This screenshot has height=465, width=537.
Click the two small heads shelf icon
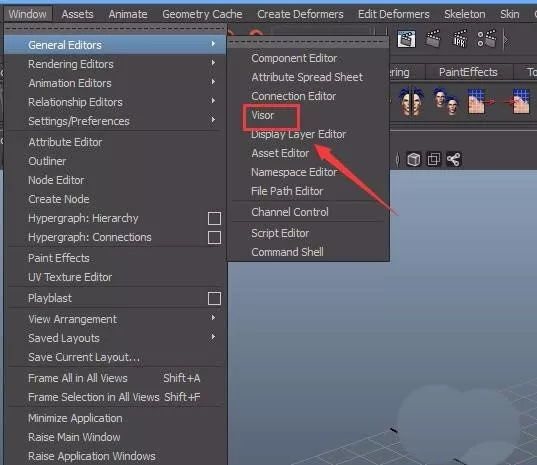446,101
